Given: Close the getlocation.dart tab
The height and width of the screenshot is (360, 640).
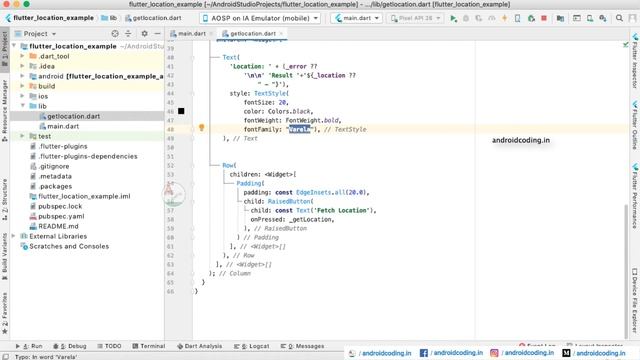Looking at the screenshot, I should [x=281, y=33].
